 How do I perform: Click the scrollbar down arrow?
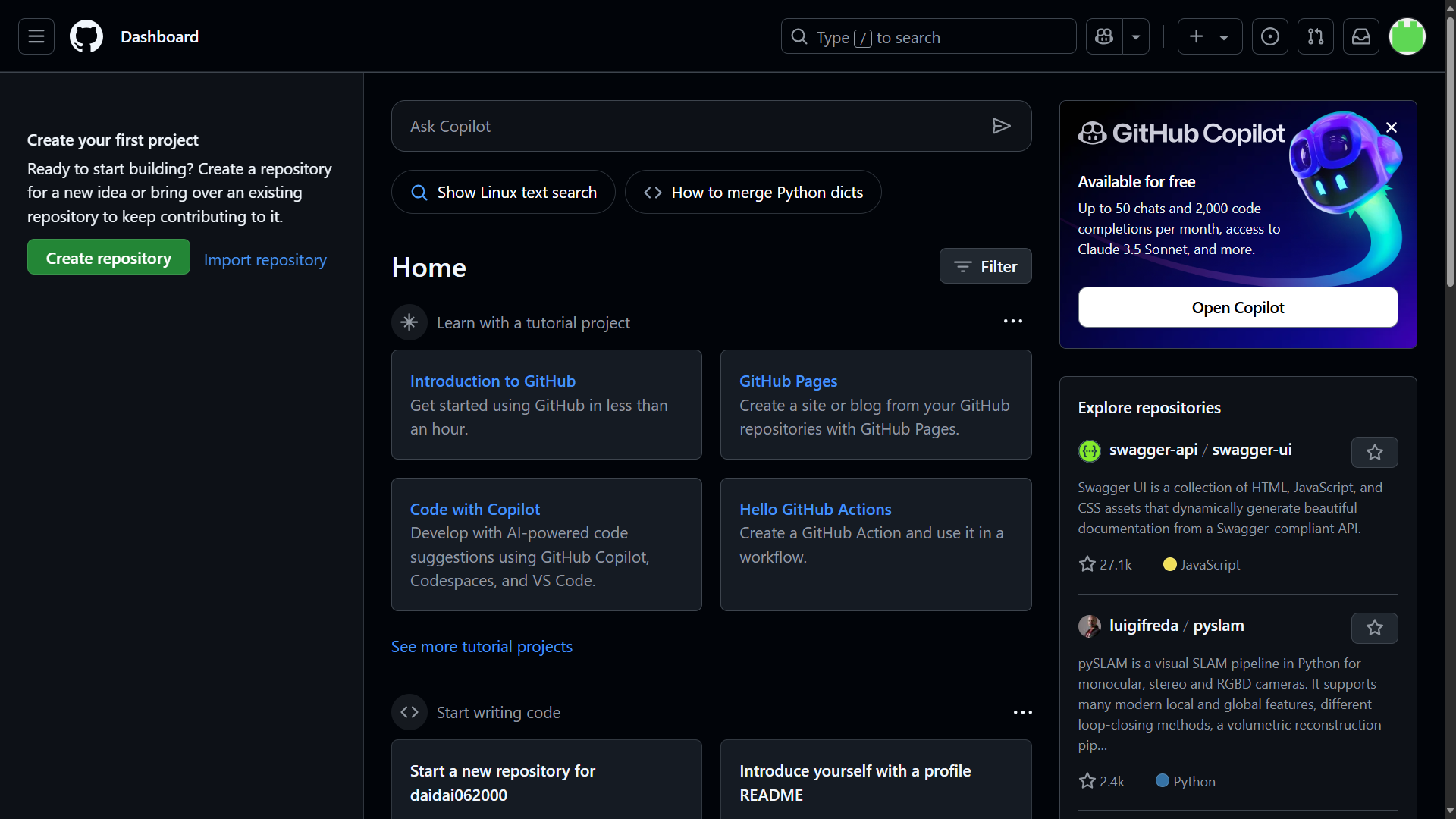point(1450,811)
